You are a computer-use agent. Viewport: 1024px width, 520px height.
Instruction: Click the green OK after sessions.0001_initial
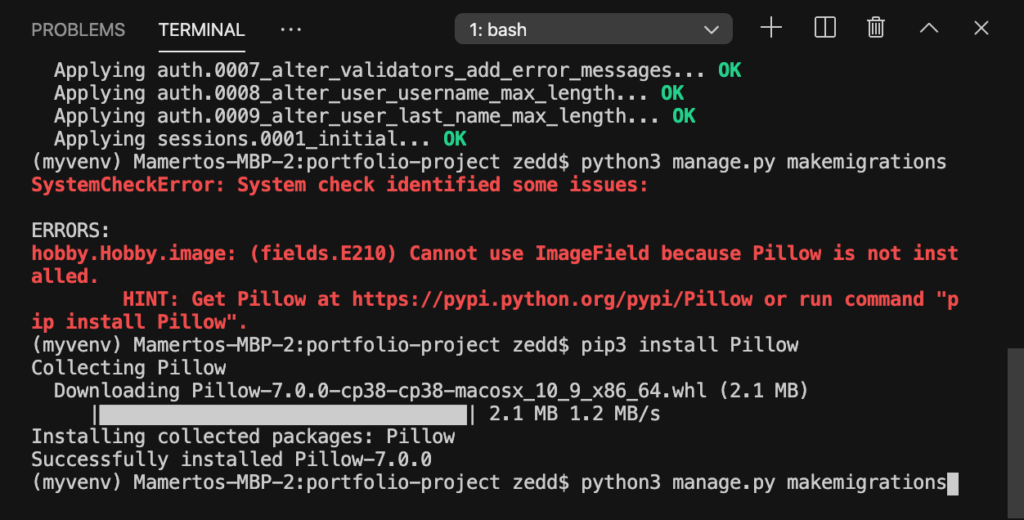(x=455, y=139)
